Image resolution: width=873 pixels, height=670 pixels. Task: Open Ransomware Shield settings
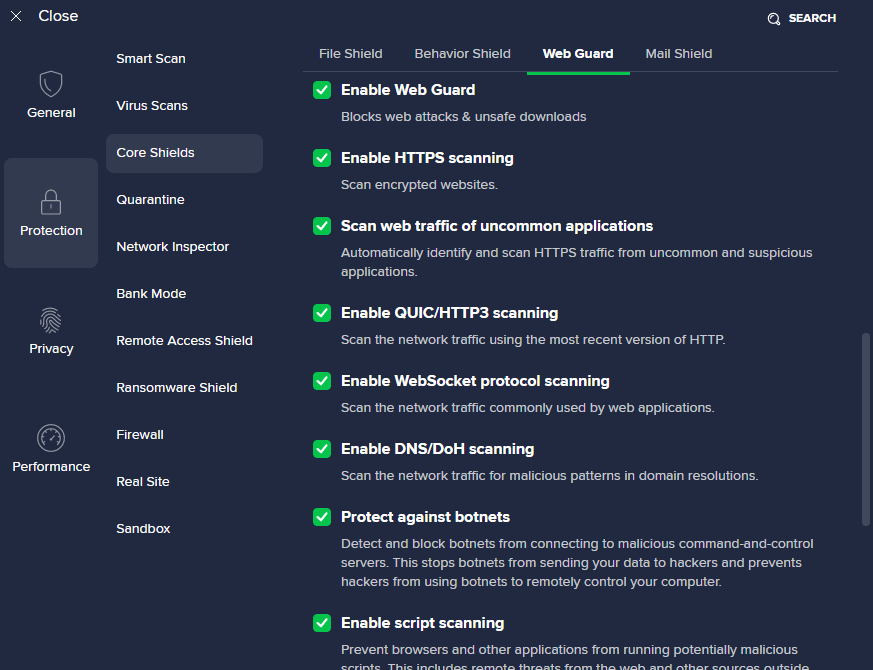pyautogui.click(x=177, y=388)
